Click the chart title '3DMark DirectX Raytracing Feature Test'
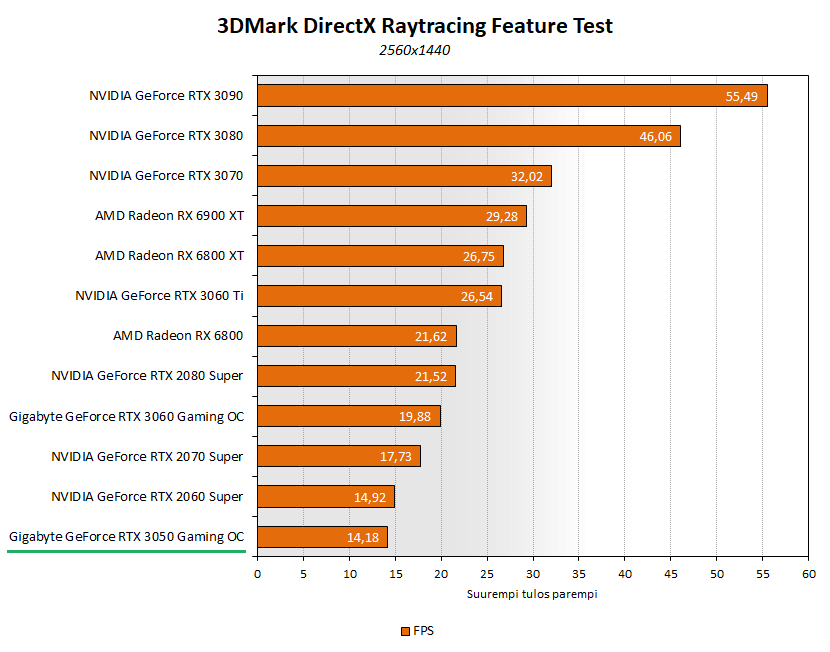The height and width of the screenshot is (652, 830). tap(415, 26)
